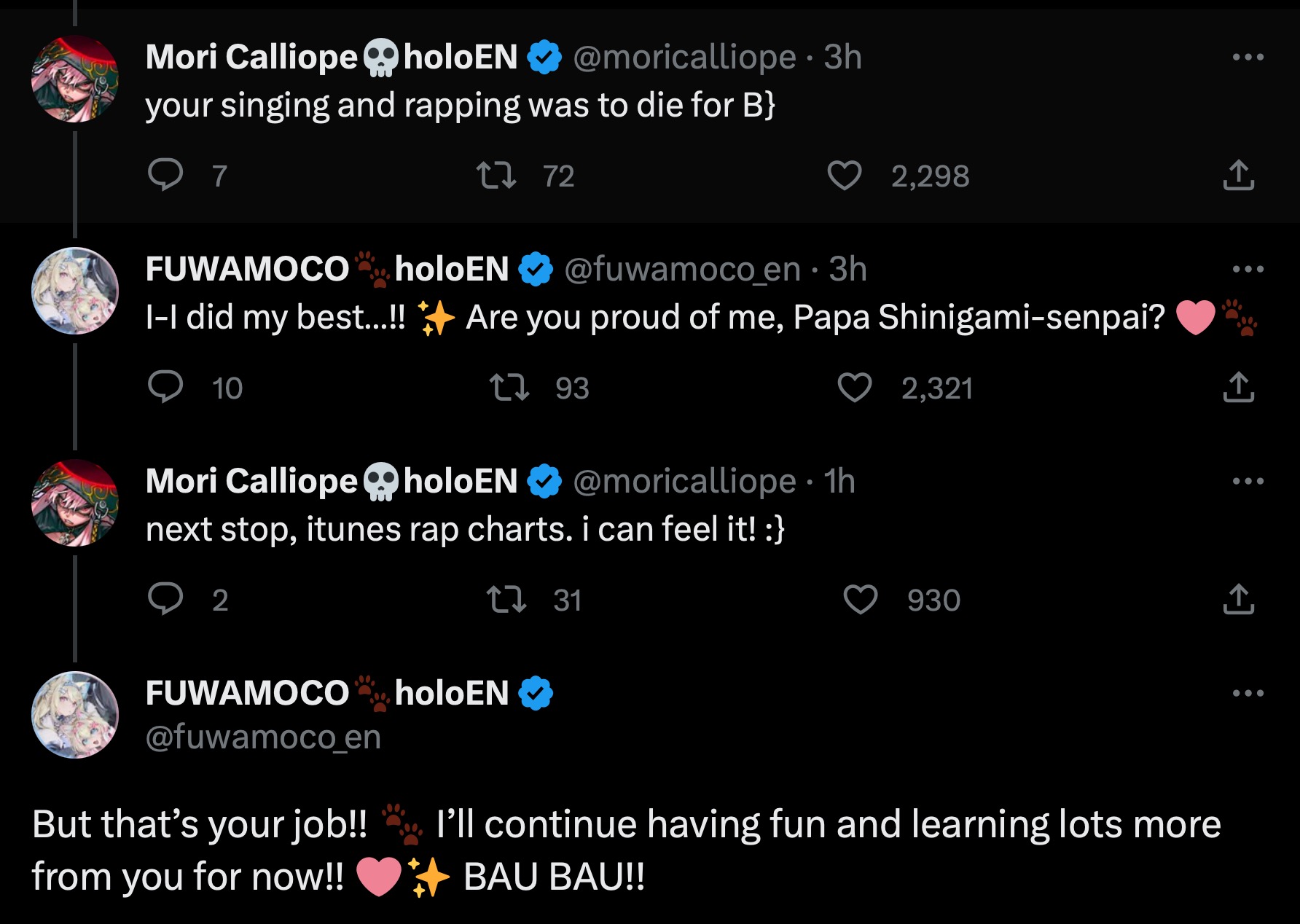Open @fuwamoco_en handle on main tweet
This screenshot has height=924, width=1300.
[x=263, y=737]
